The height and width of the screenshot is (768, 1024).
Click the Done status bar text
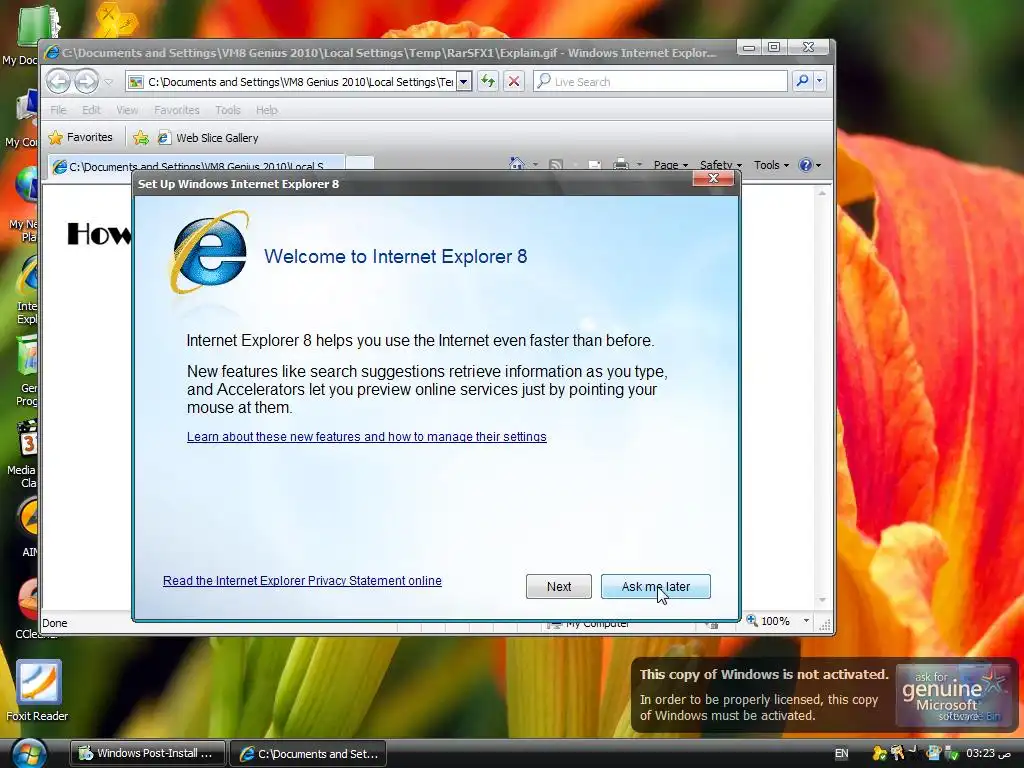coord(55,623)
